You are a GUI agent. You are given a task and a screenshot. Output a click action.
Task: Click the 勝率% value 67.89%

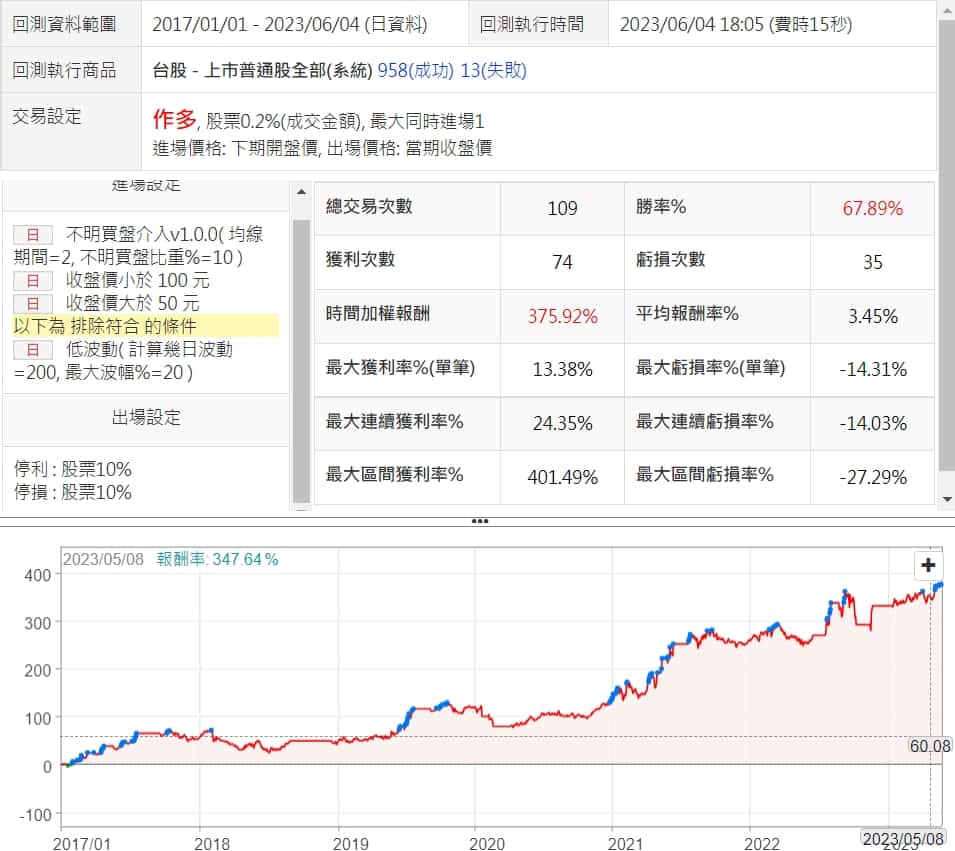pyautogui.click(x=872, y=208)
